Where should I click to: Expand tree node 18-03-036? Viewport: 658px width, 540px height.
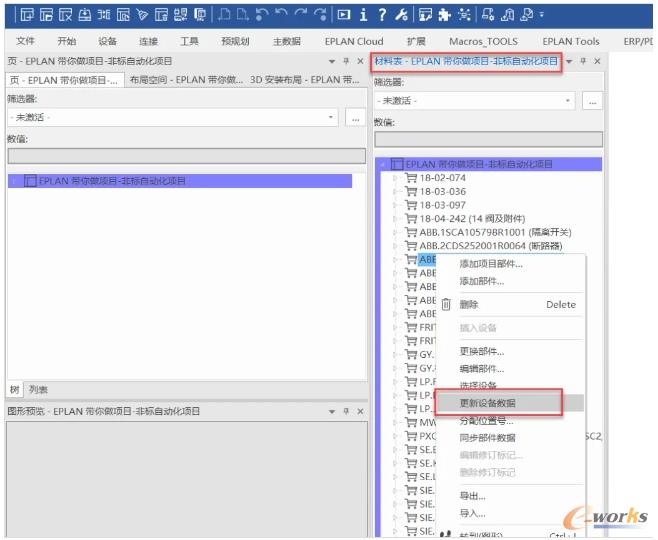[395, 192]
